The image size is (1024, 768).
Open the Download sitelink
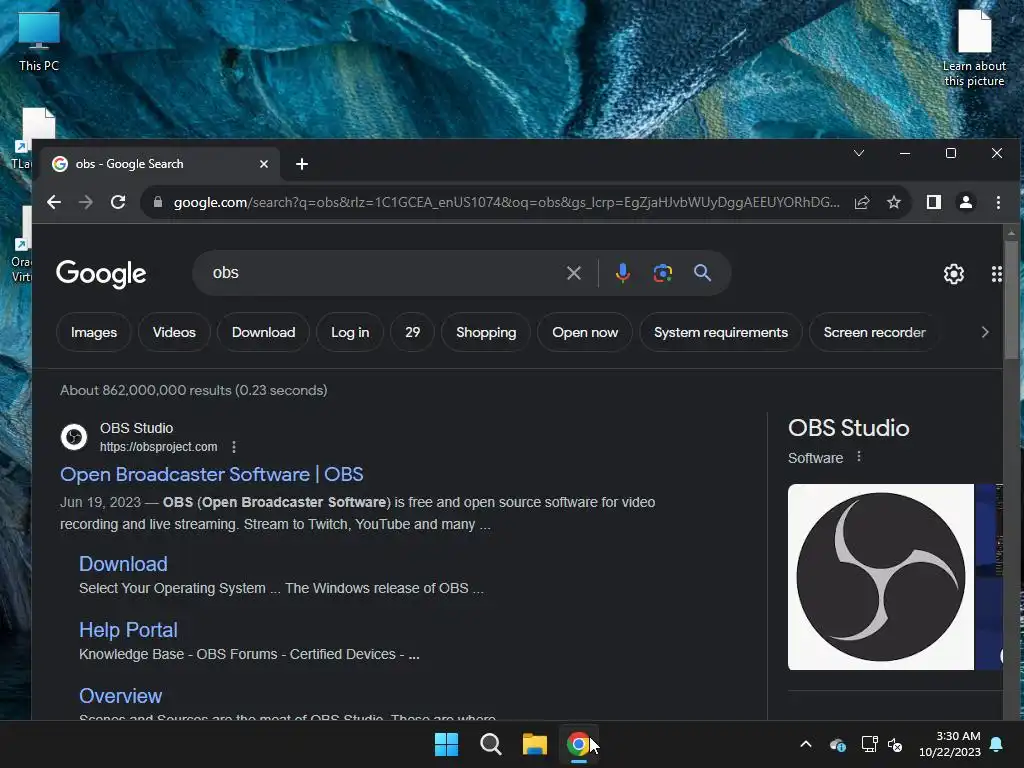pyautogui.click(x=123, y=564)
